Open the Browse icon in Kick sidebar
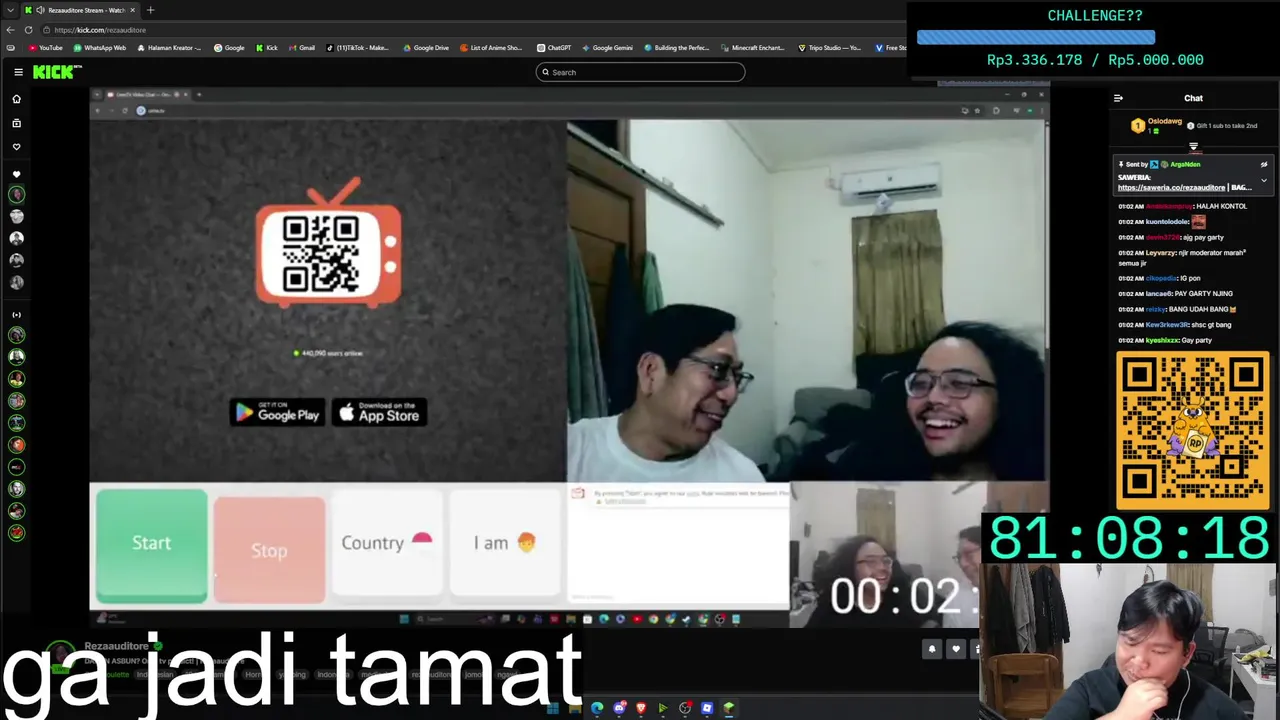This screenshot has height=720, width=1280. 16,123
